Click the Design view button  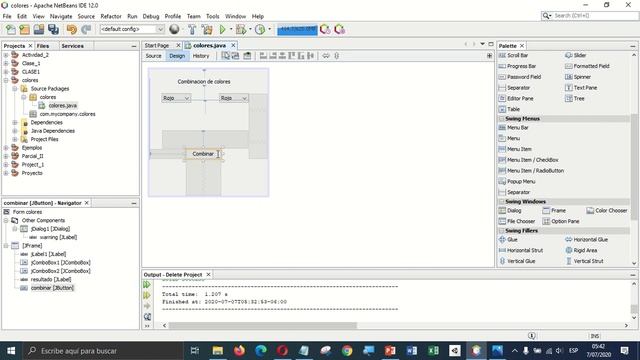click(177, 56)
